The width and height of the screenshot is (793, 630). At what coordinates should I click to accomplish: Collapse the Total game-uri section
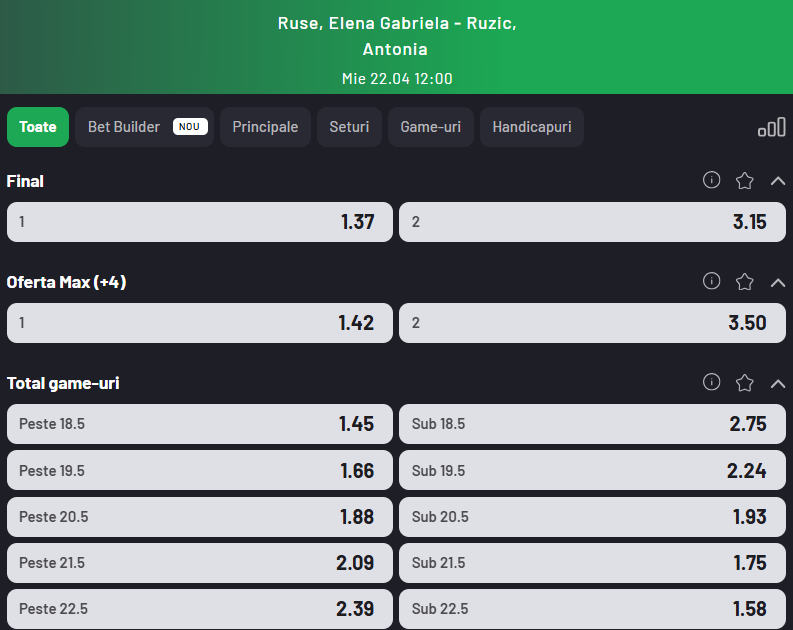point(778,383)
